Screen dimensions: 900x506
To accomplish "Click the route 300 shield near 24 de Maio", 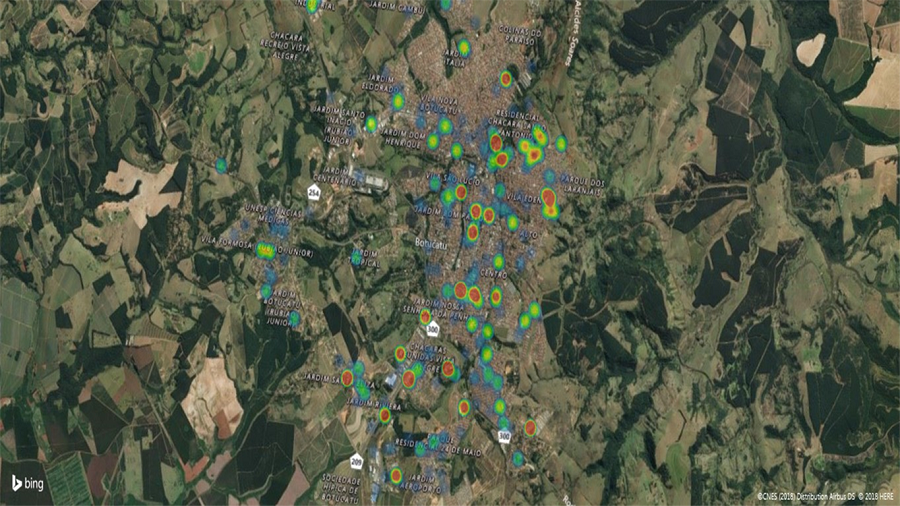I will (505, 436).
